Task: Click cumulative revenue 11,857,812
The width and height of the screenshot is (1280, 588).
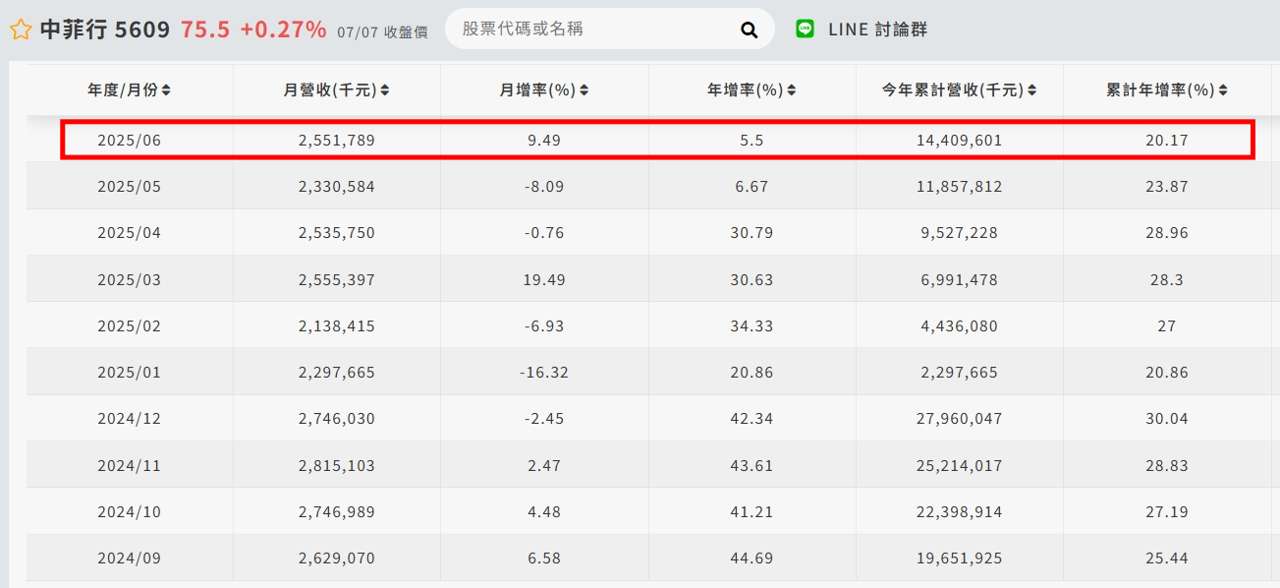Action: [x=959, y=187]
